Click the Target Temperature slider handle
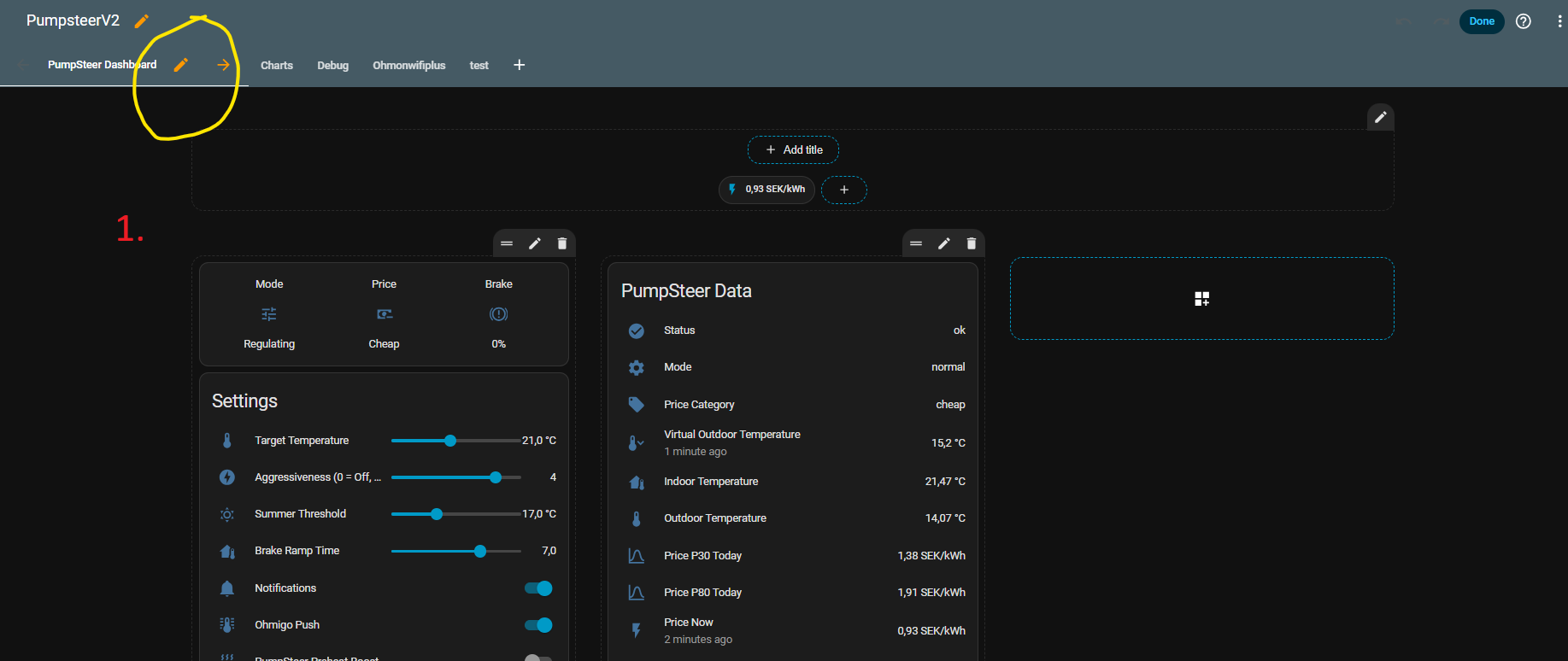 pos(450,441)
